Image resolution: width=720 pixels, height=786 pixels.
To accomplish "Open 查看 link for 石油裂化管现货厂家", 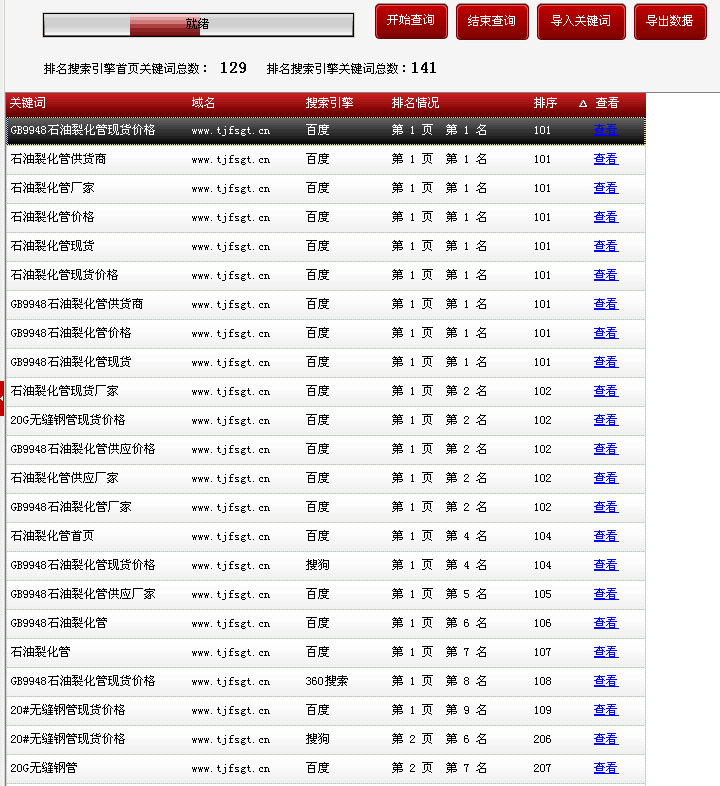I will tap(606, 391).
